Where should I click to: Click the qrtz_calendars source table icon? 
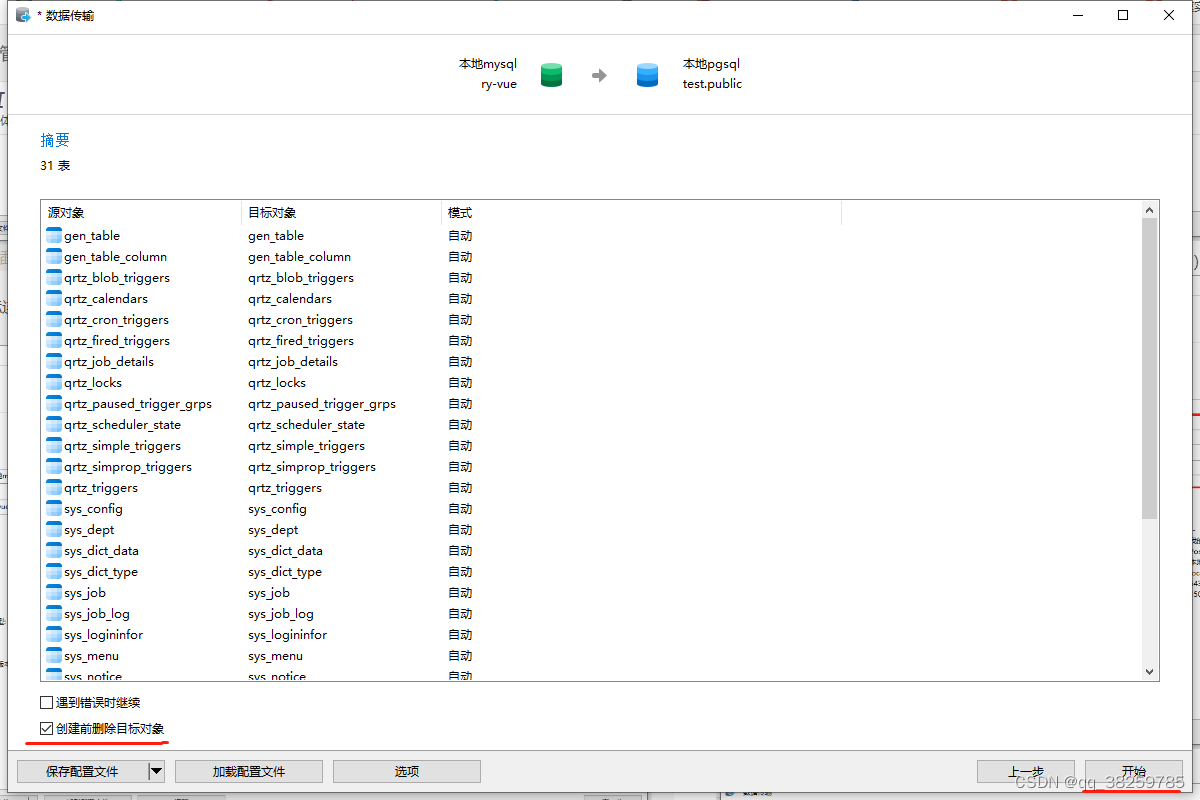point(54,299)
